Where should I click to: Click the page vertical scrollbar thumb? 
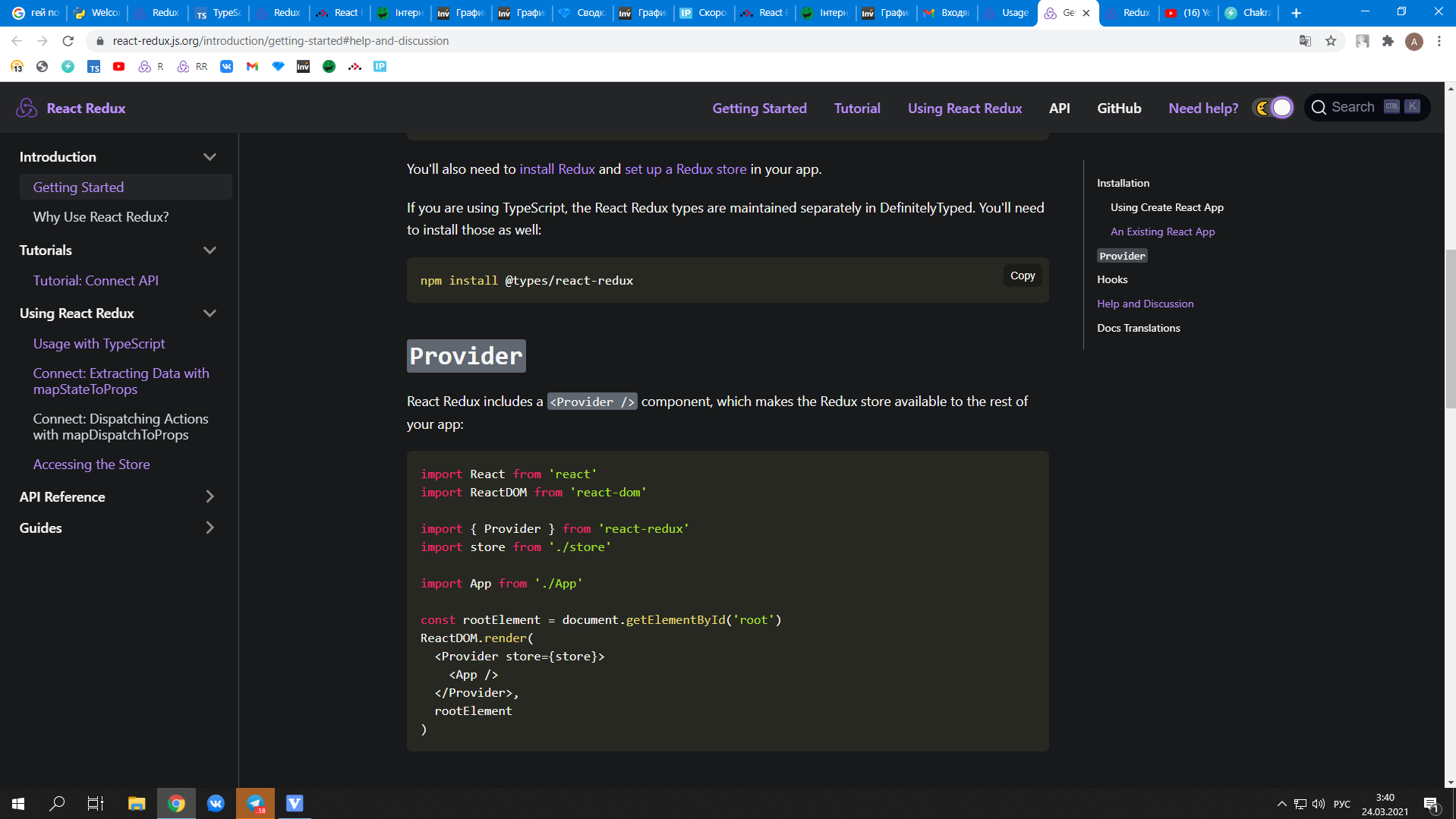(x=1450, y=328)
